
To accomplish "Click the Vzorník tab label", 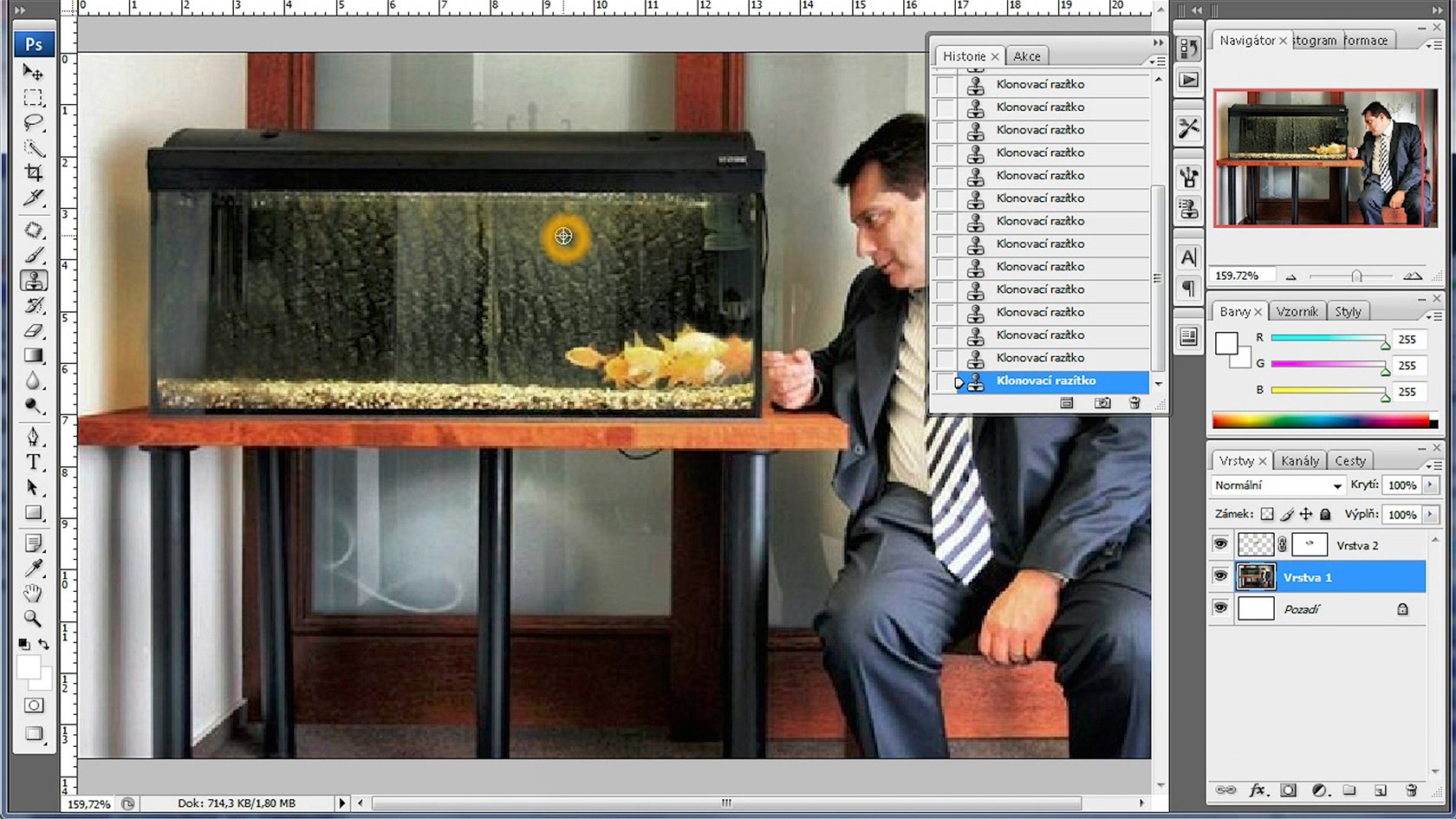I will pyautogui.click(x=1297, y=312).
